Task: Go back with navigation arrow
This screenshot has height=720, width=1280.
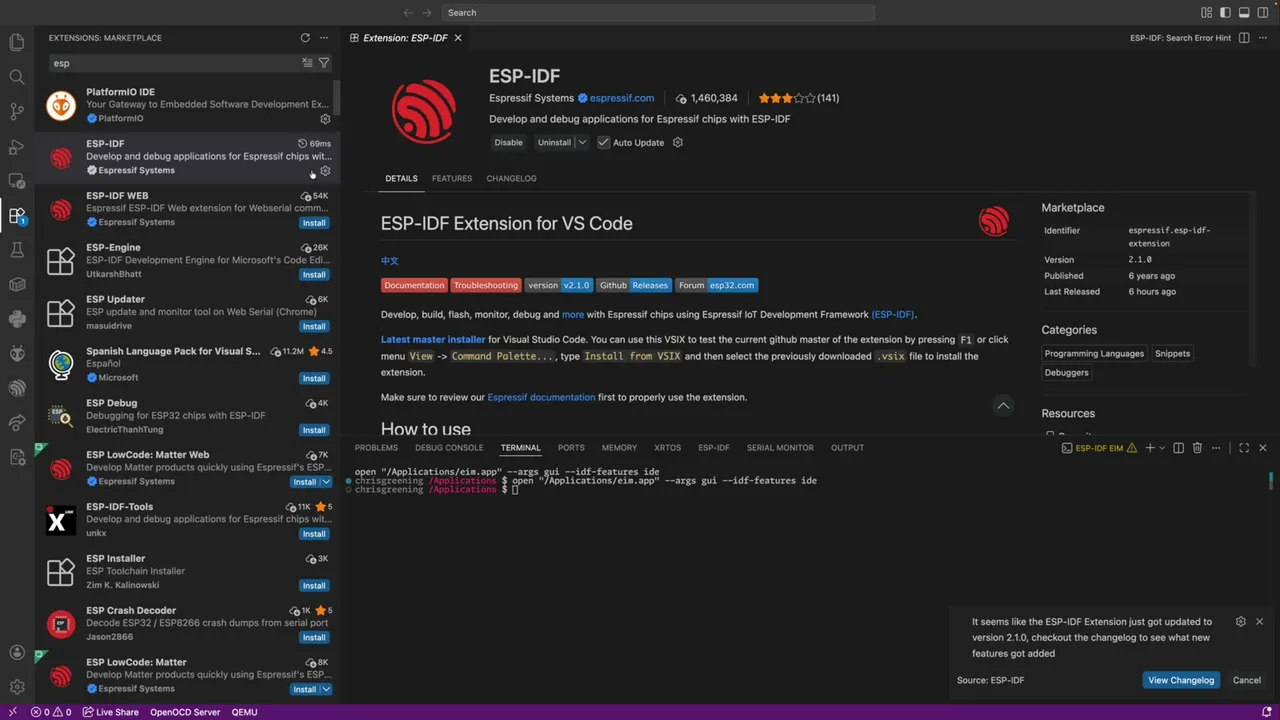Action: 408,13
